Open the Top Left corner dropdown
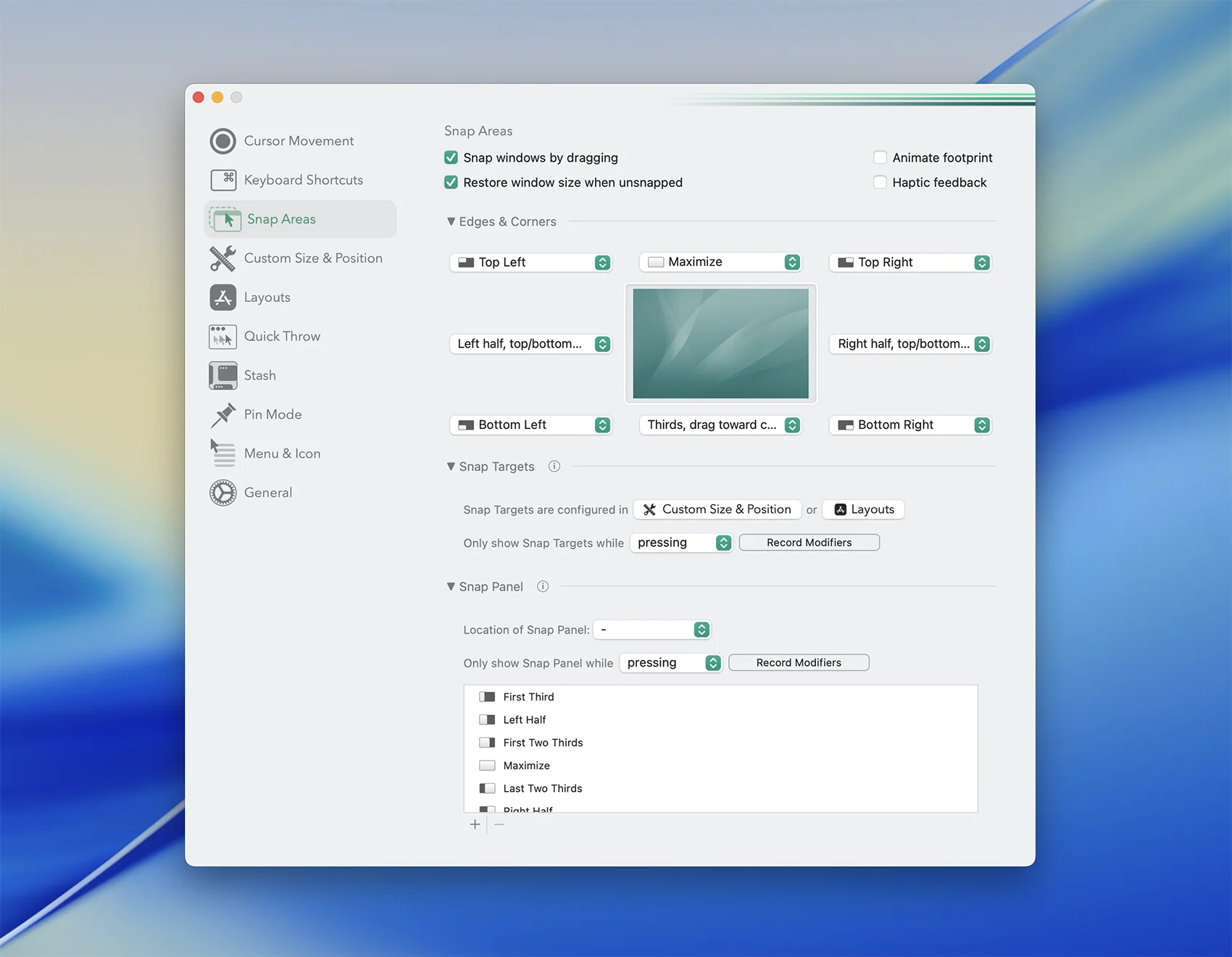 tap(531, 262)
